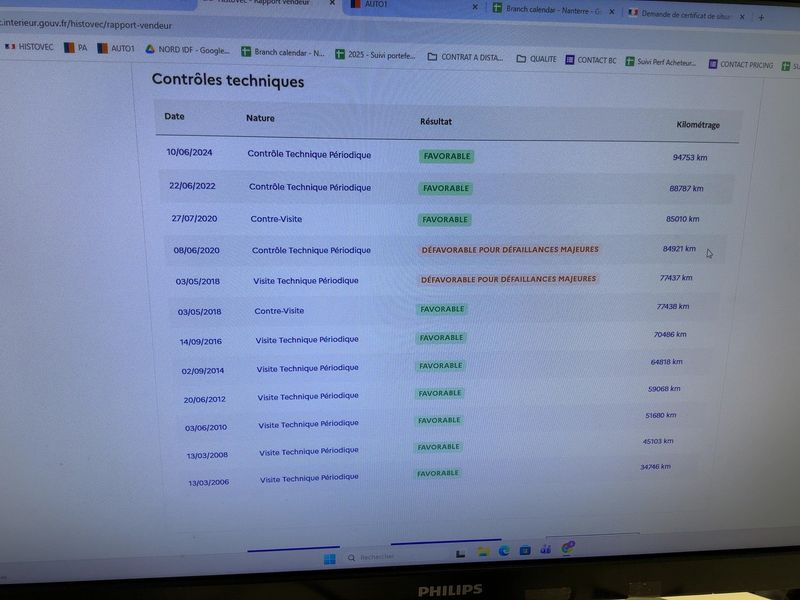
Task: Open Microsoft Teams from taskbar
Action: tap(545, 549)
